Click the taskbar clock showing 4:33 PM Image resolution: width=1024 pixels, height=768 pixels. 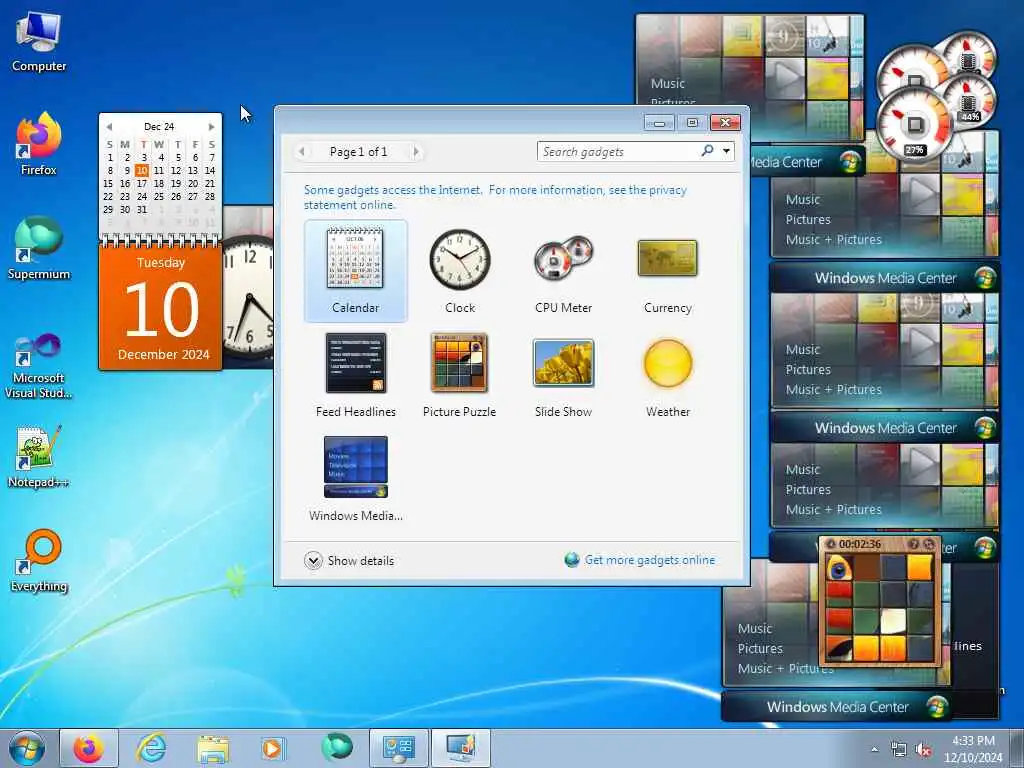(973, 749)
